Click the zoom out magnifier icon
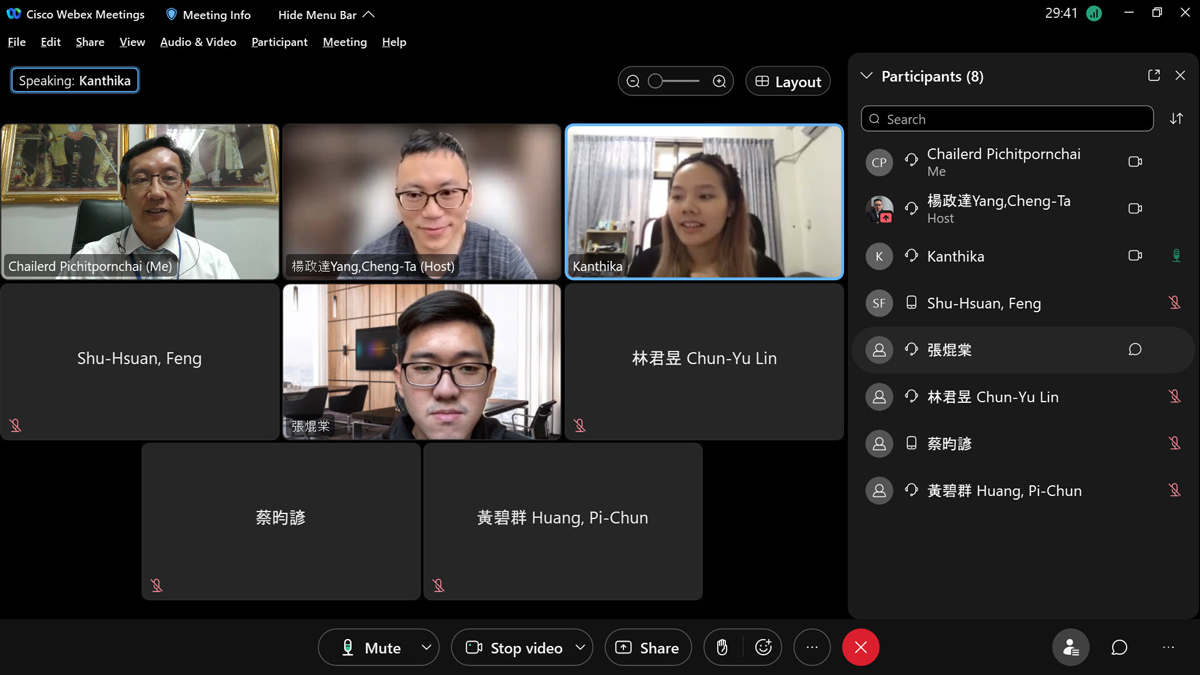 point(633,82)
